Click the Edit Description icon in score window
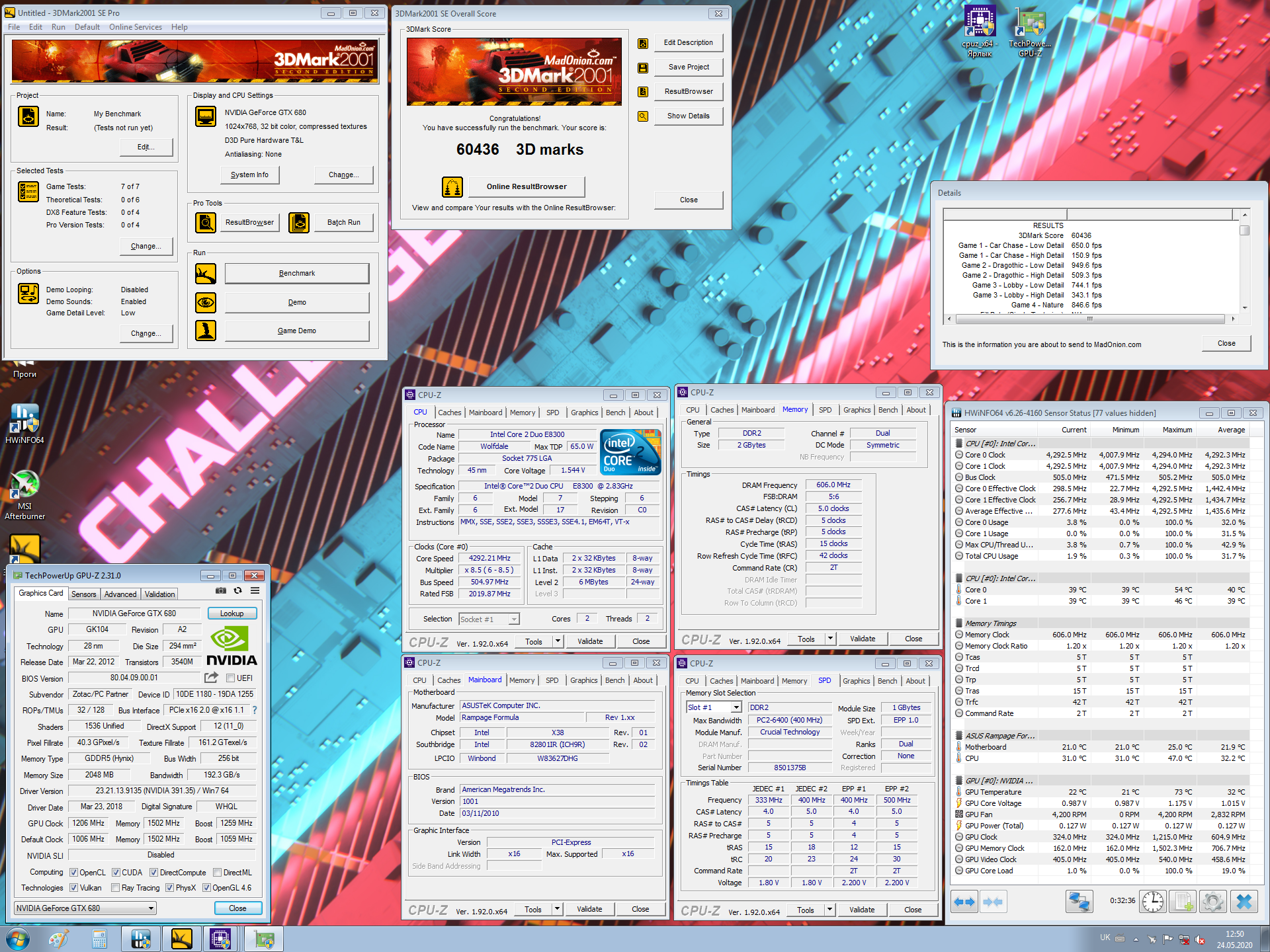The height and width of the screenshot is (952, 1270). click(x=642, y=44)
